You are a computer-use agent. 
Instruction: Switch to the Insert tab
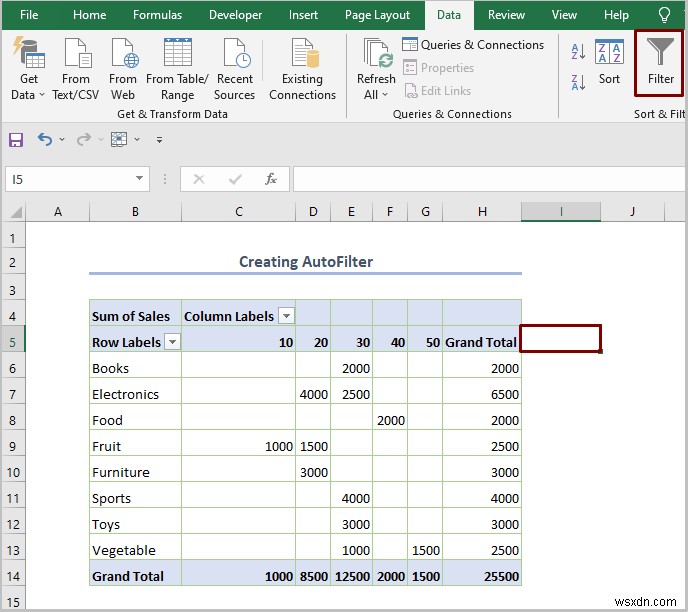[303, 15]
